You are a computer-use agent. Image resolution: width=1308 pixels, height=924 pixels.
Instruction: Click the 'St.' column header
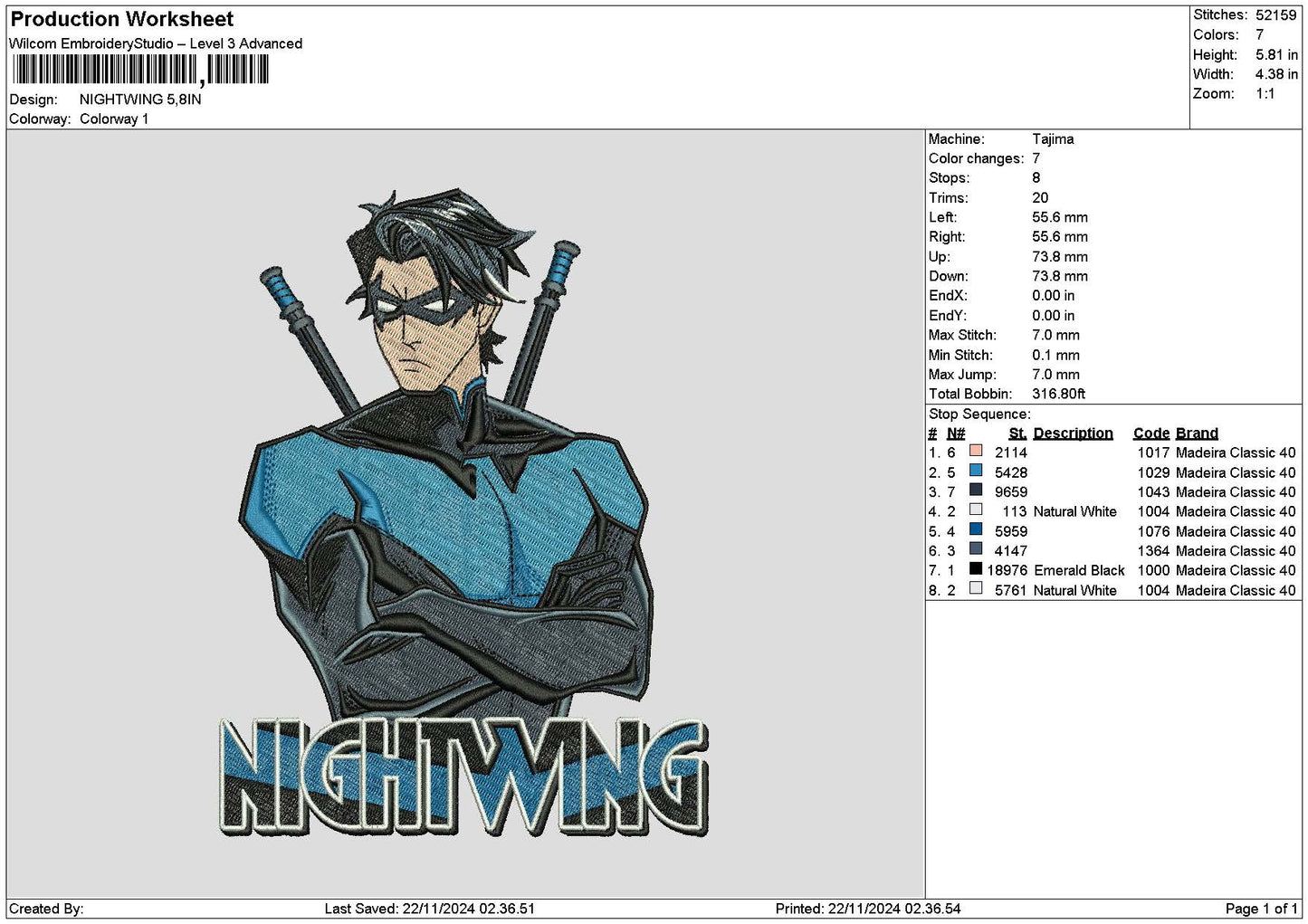pos(1017,433)
